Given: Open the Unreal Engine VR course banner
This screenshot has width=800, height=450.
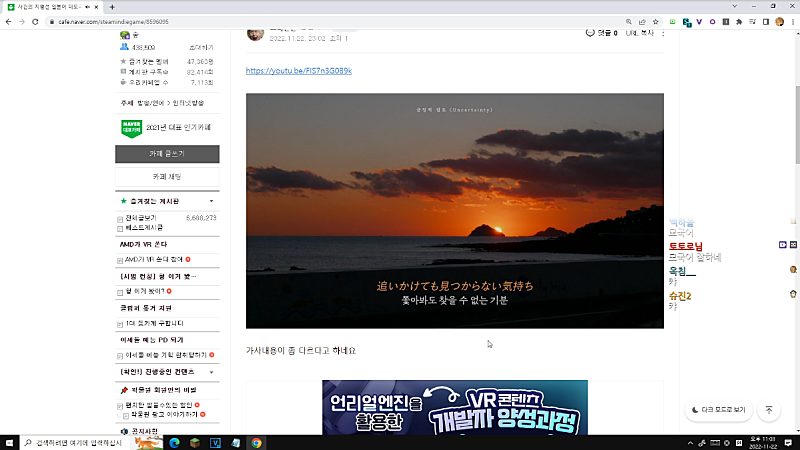Looking at the screenshot, I should pyautogui.click(x=455, y=407).
